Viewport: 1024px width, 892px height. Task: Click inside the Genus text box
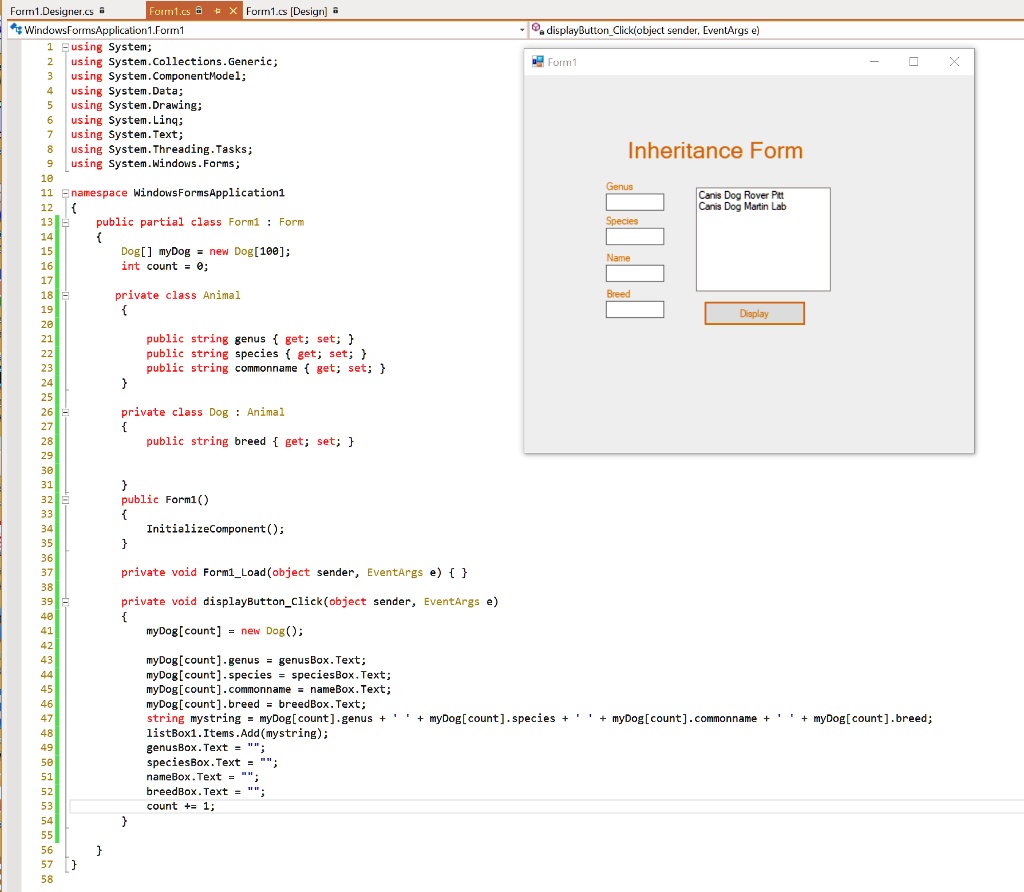[x=634, y=202]
